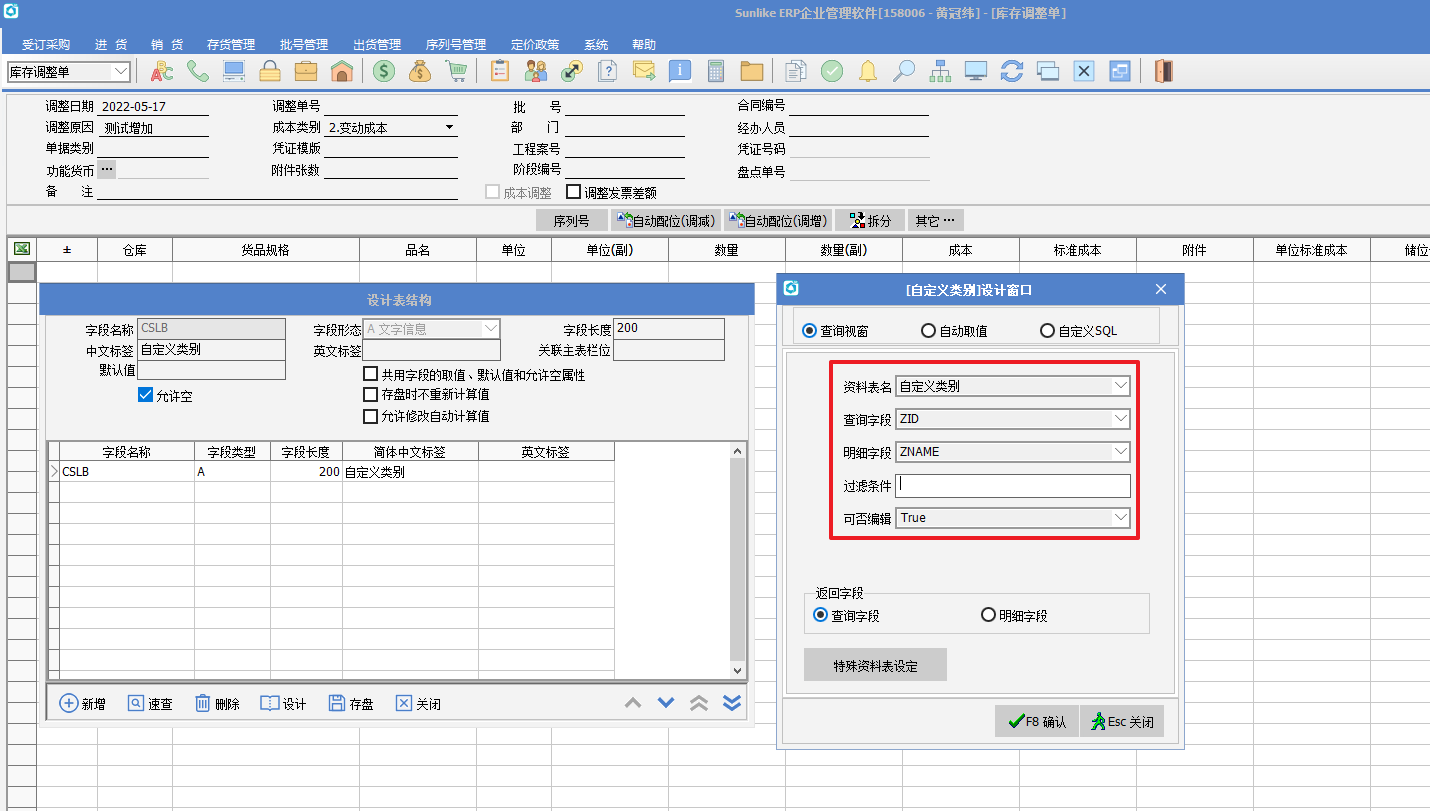
Task: Open the 帮助 menu
Action: (644, 44)
